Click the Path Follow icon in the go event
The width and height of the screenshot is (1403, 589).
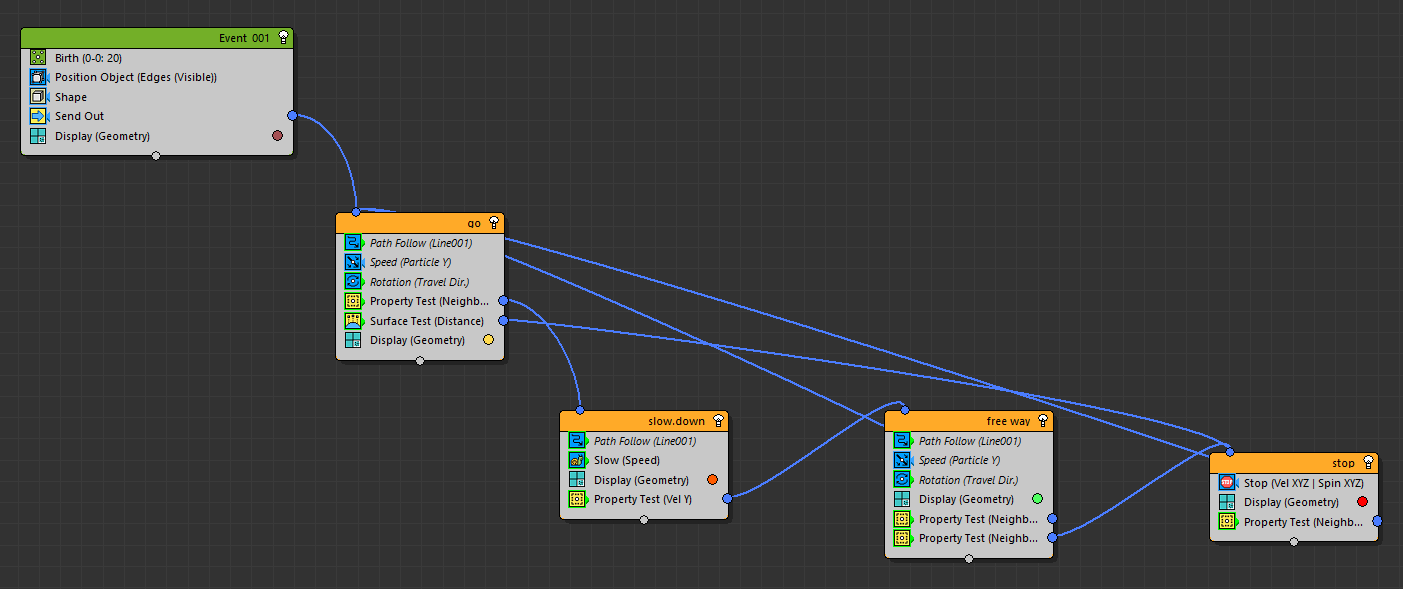(x=353, y=243)
